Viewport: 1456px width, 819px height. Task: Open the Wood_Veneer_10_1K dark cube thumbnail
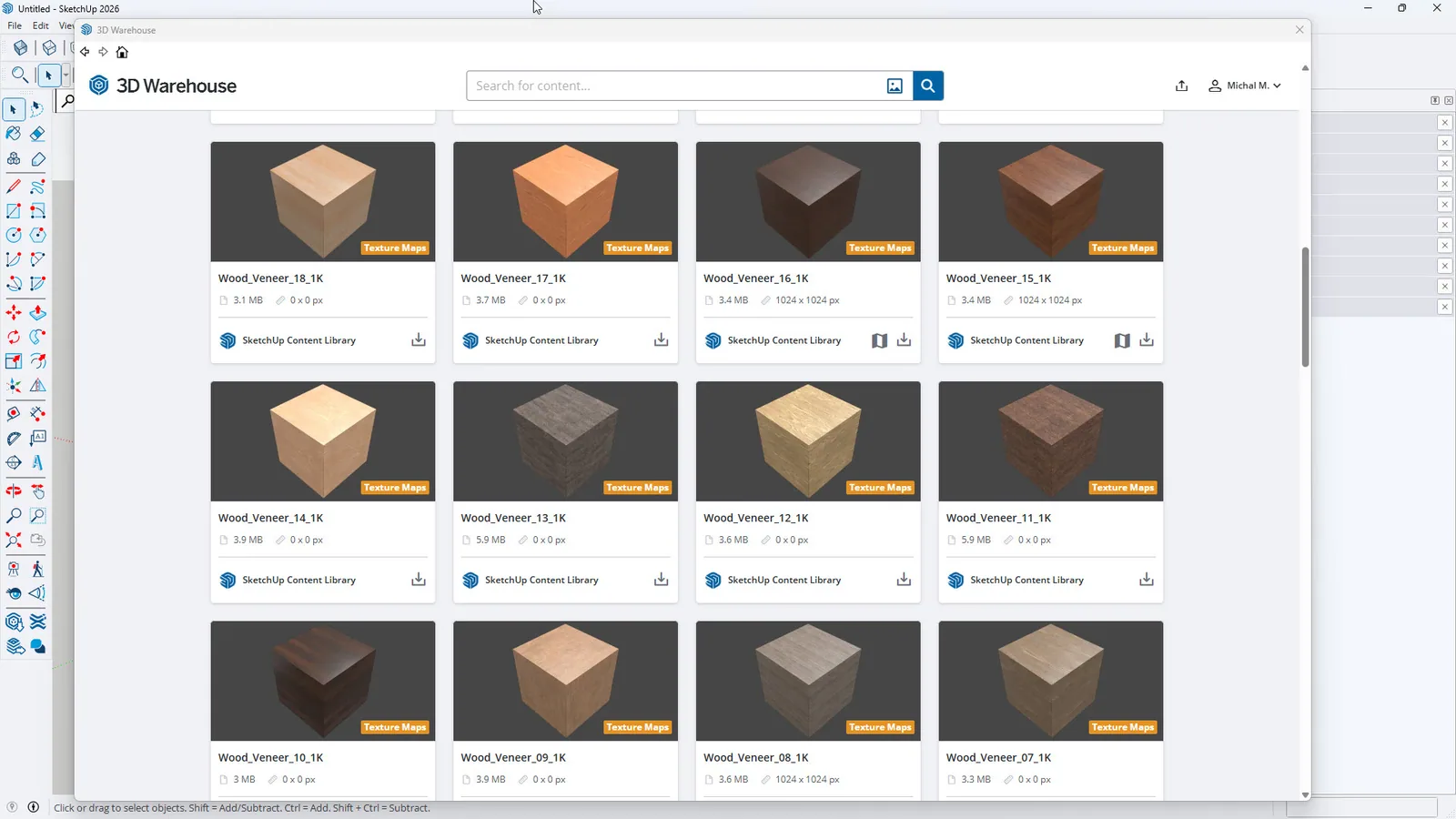323,681
